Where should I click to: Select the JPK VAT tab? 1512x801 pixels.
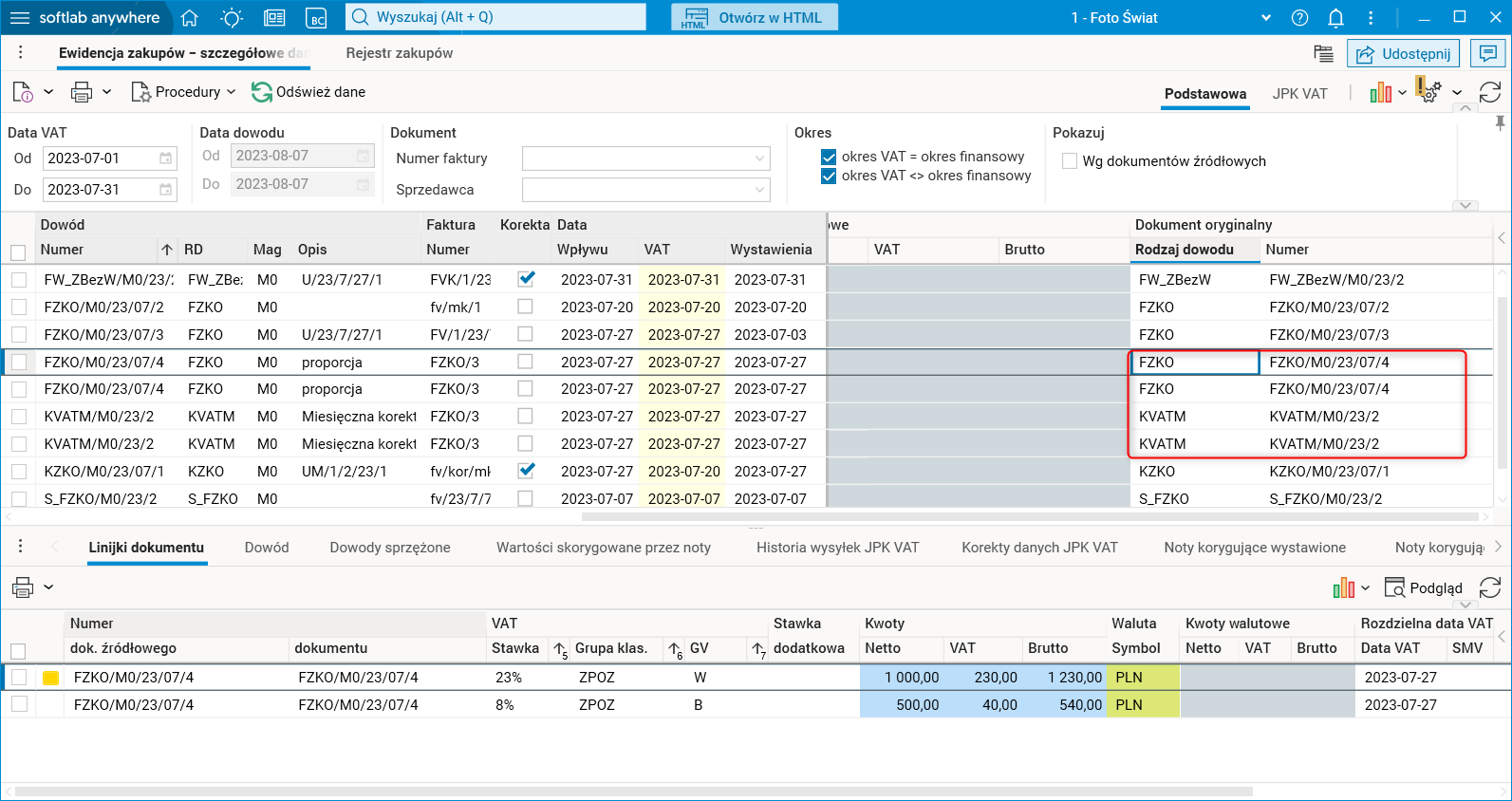pyautogui.click(x=1299, y=94)
